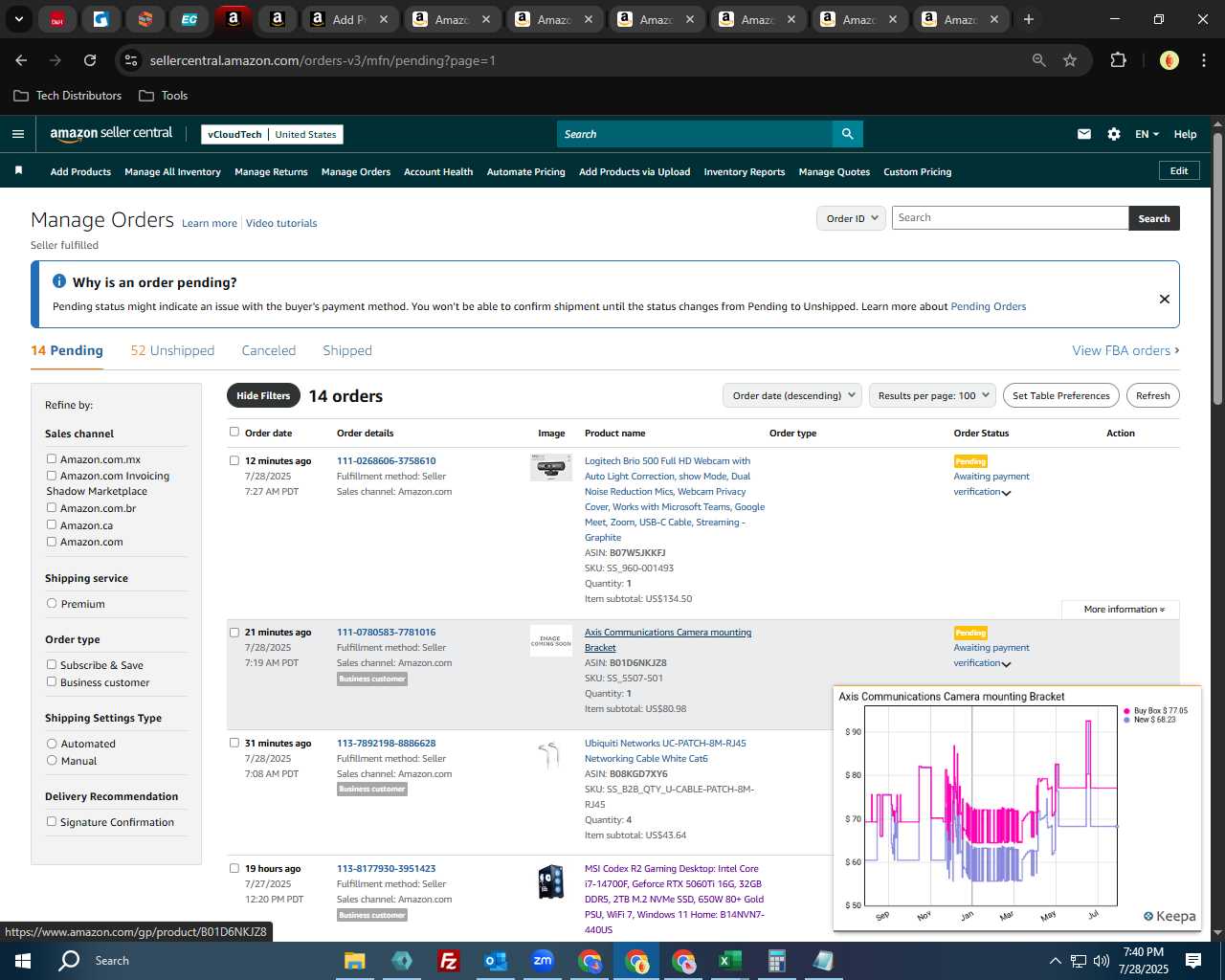Click Set Table Preferences button
1225x980 pixels.
click(1061, 395)
